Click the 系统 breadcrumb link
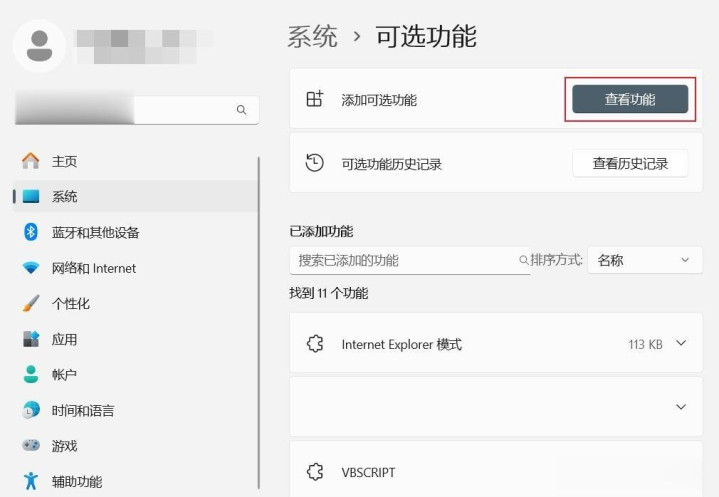Viewport: 719px width, 497px height. point(313,37)
